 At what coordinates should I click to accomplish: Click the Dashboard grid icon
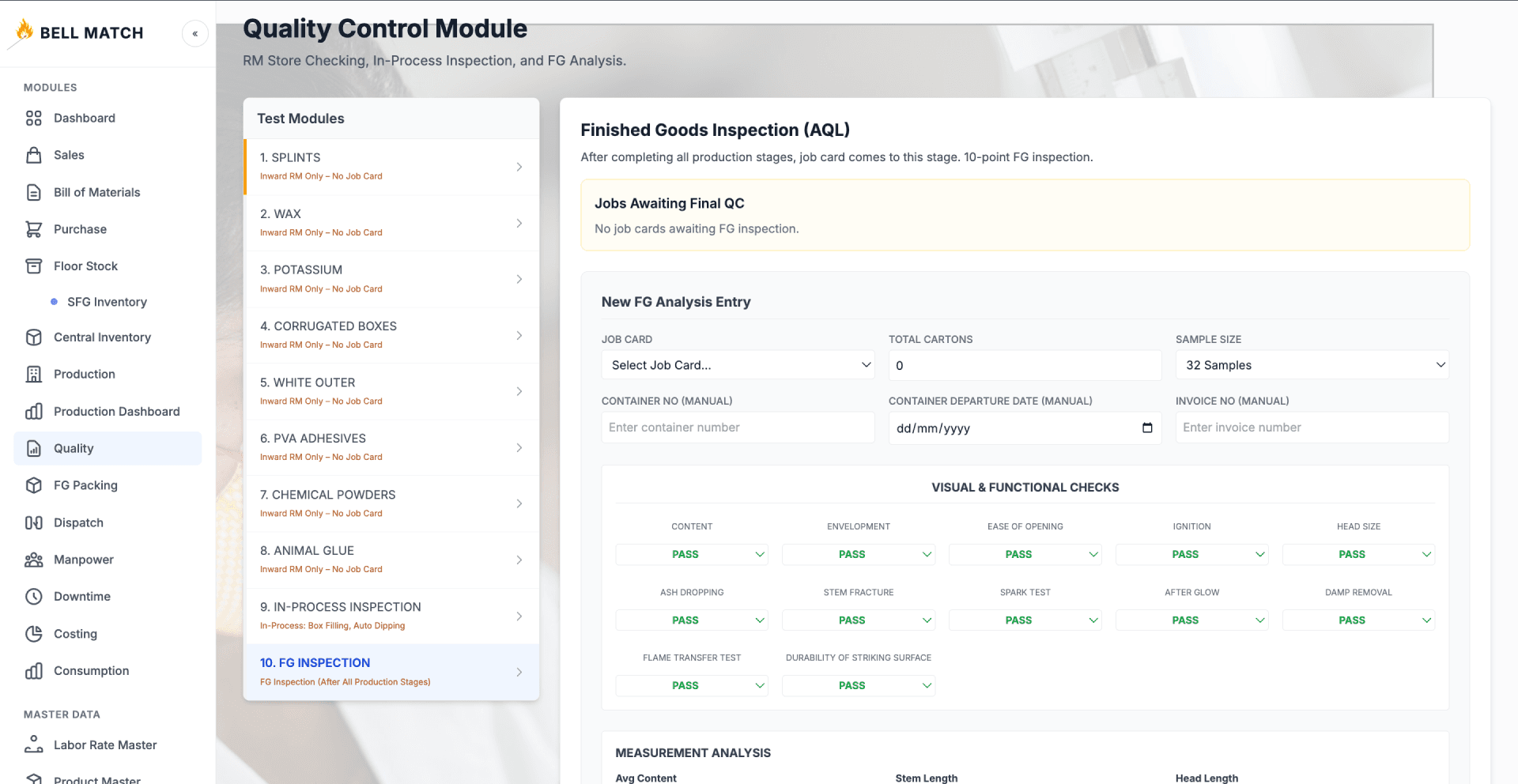point(34,119)
